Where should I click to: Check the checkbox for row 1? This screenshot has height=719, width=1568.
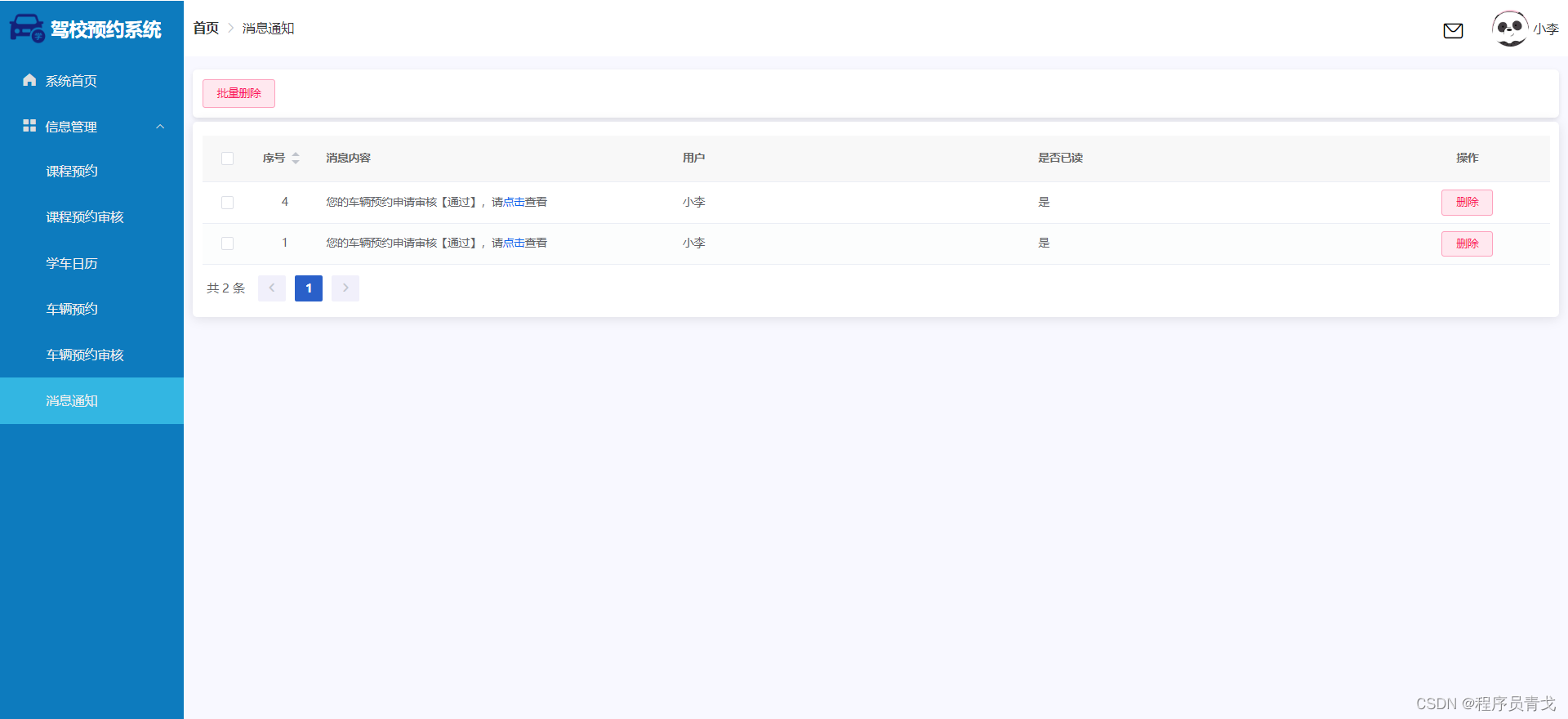[227, 243]
